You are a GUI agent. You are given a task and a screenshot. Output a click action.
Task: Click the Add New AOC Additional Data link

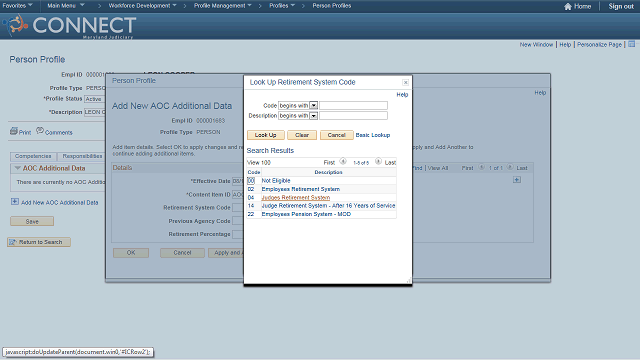[x=60, y=202]
